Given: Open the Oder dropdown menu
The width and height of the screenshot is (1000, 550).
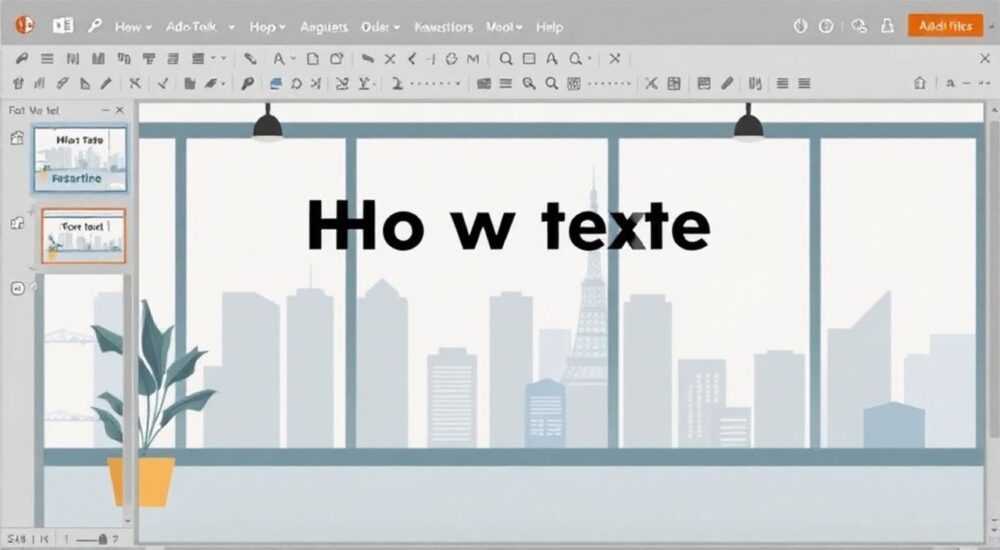Looking at the screenshot, I should [380, 27].
